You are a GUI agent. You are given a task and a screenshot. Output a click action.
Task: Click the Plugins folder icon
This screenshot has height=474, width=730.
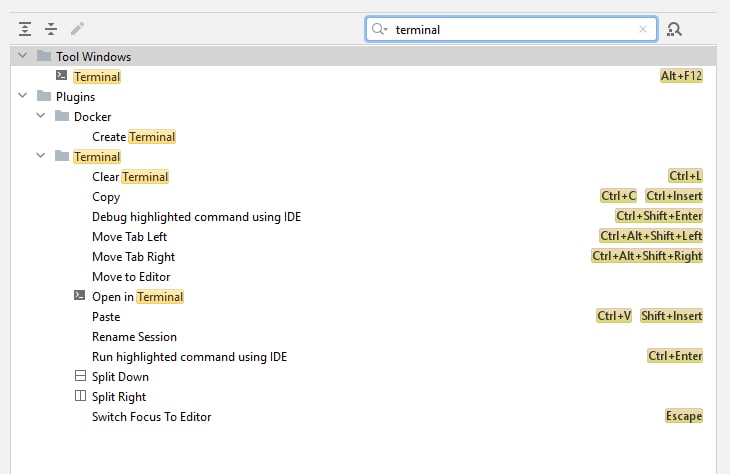[44, 96]
